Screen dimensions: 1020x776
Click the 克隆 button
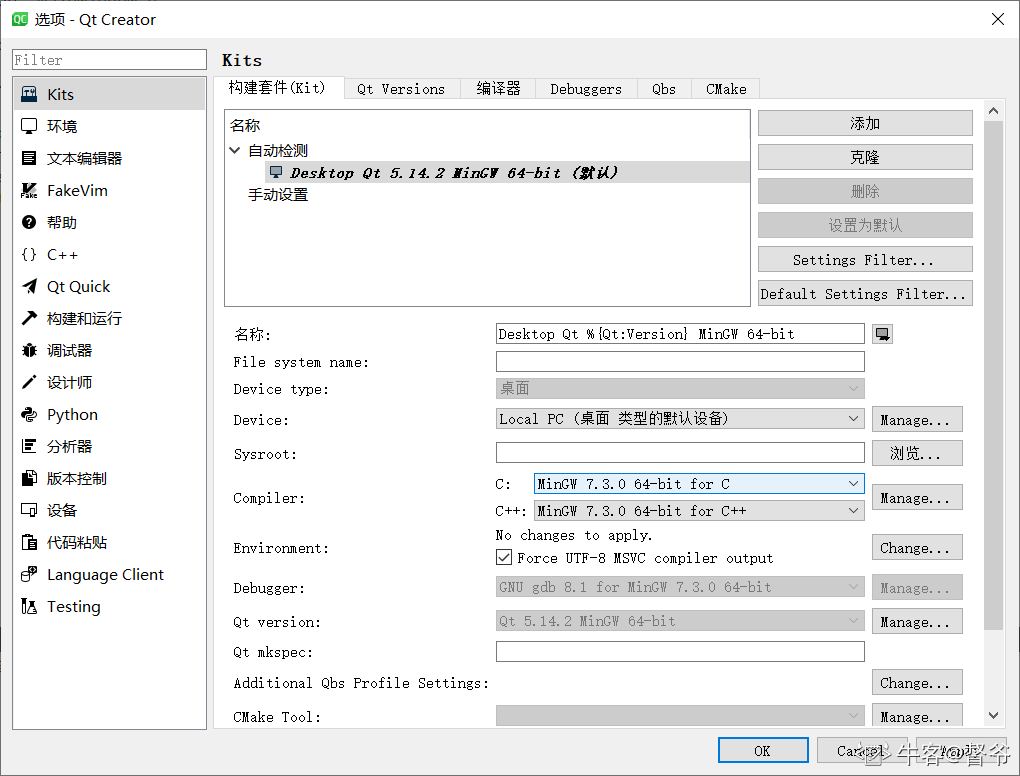point(865,157)
